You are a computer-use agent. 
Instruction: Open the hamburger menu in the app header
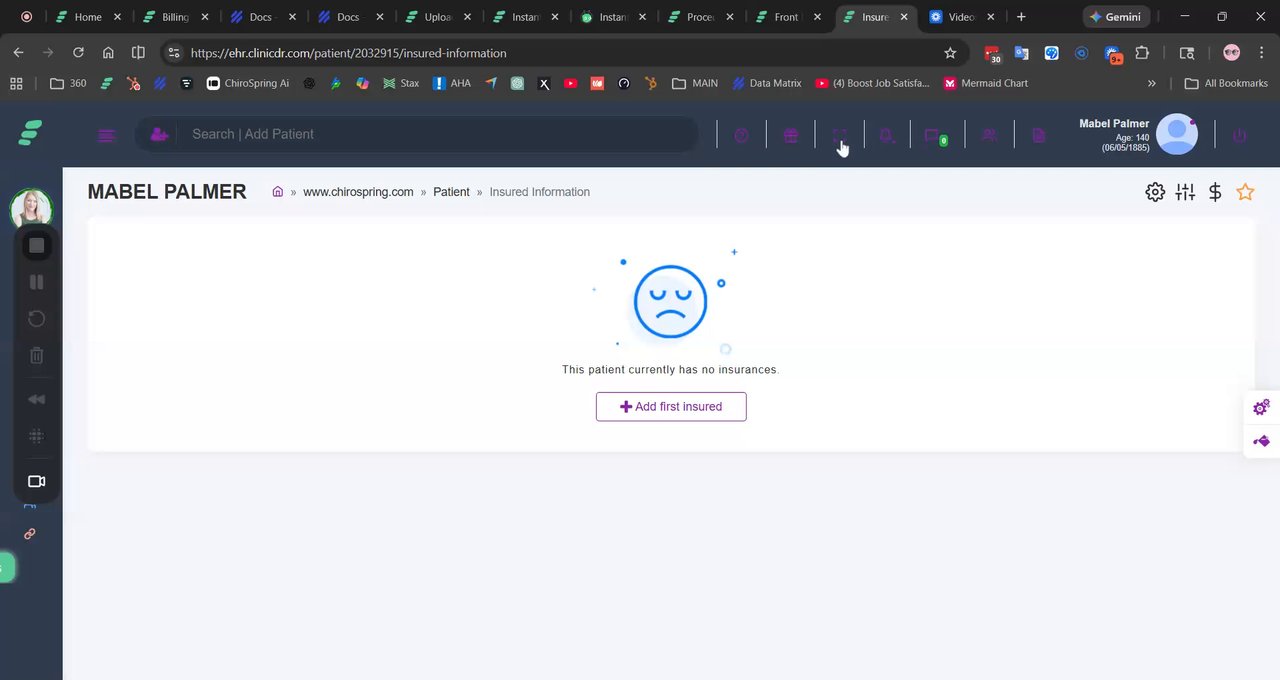107,135
